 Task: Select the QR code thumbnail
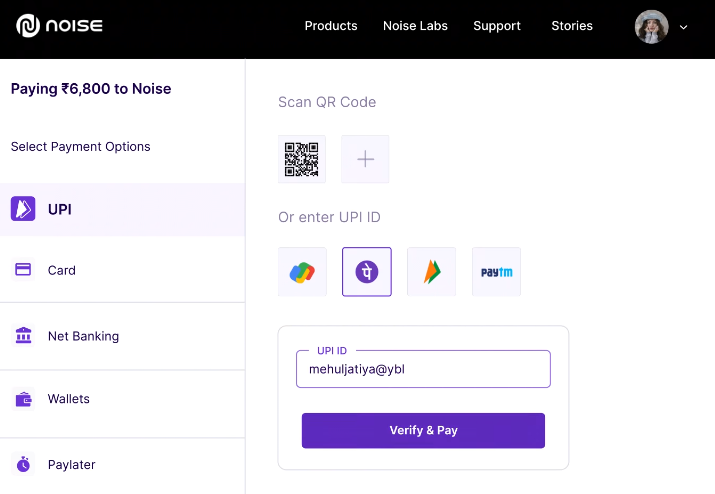[x=302, y=159]
